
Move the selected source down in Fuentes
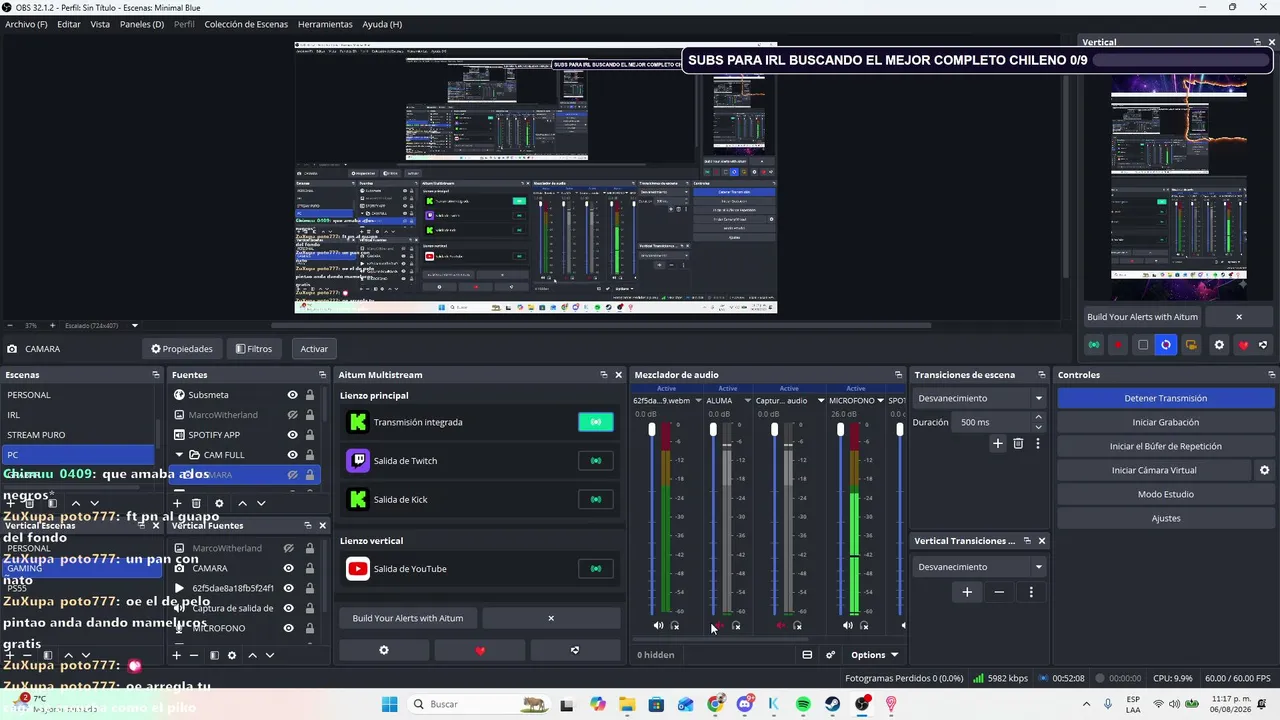(x=261, y=503)
